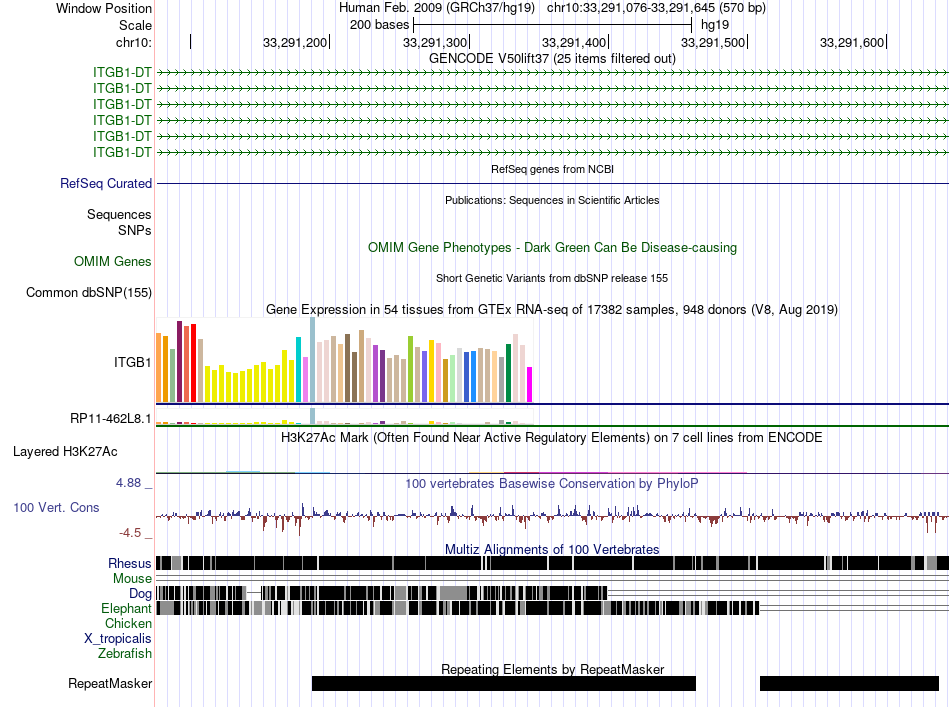Click the Elephant species label
This screenshot has height=707, width=950.
pyautogui.click(x=126, y=608)
